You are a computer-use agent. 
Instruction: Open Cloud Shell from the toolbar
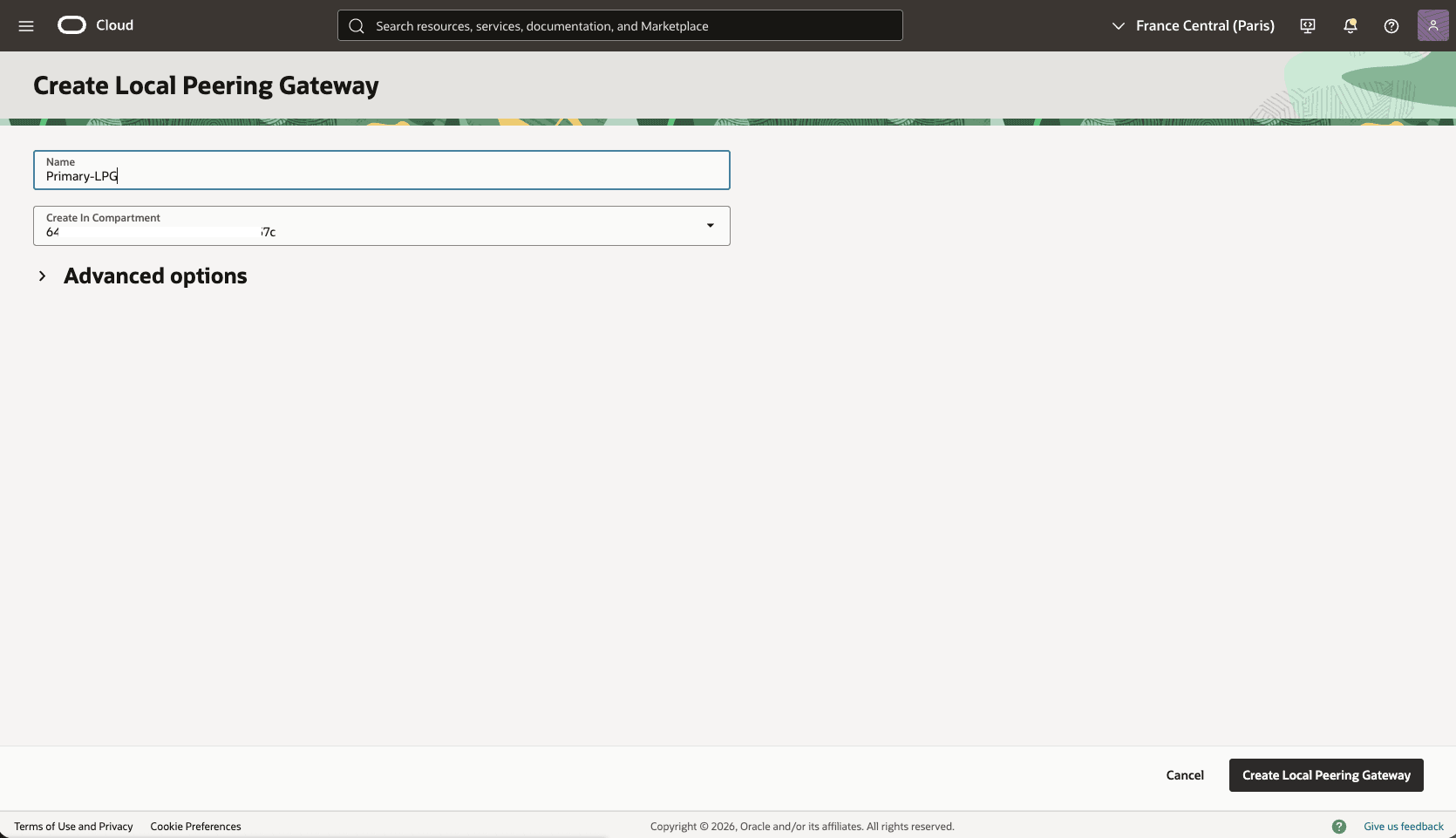[x=1307, y=25]
